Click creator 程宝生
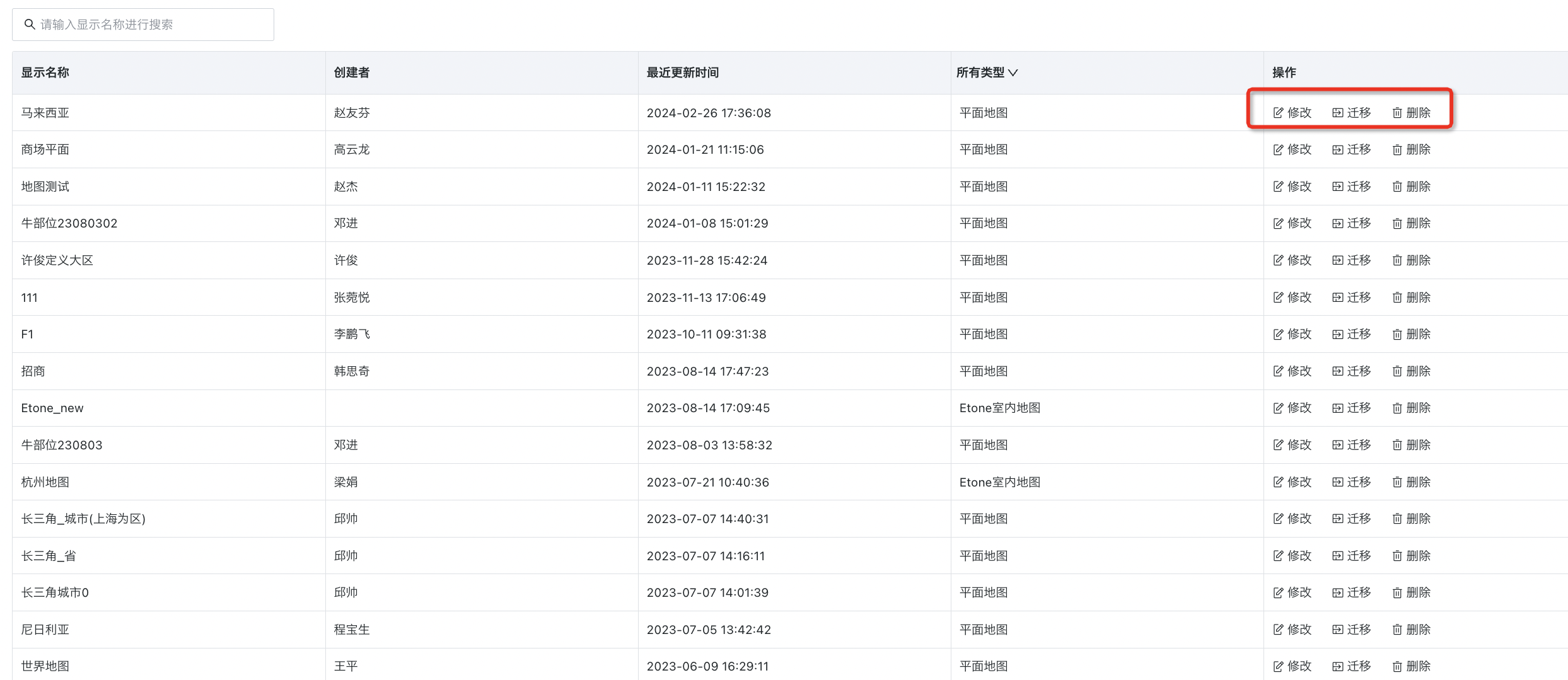Image resolution: width=1568 pixels, height=680 pixels. point(352,630)
